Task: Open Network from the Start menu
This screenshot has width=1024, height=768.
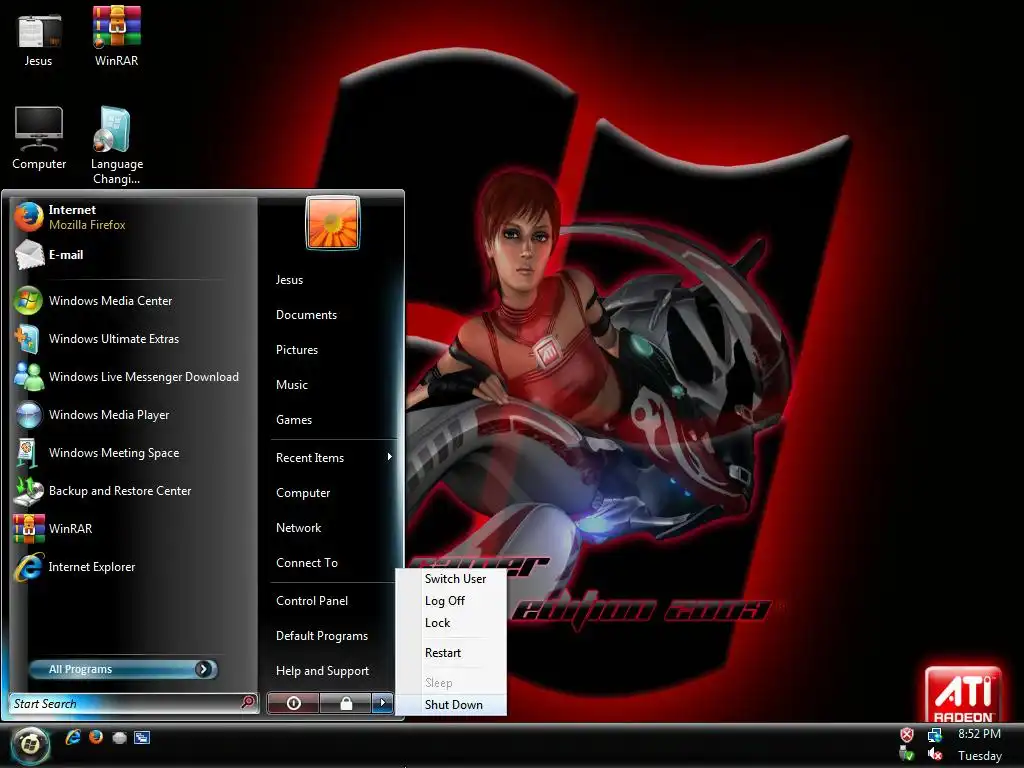Action: [x=298, y=528]
